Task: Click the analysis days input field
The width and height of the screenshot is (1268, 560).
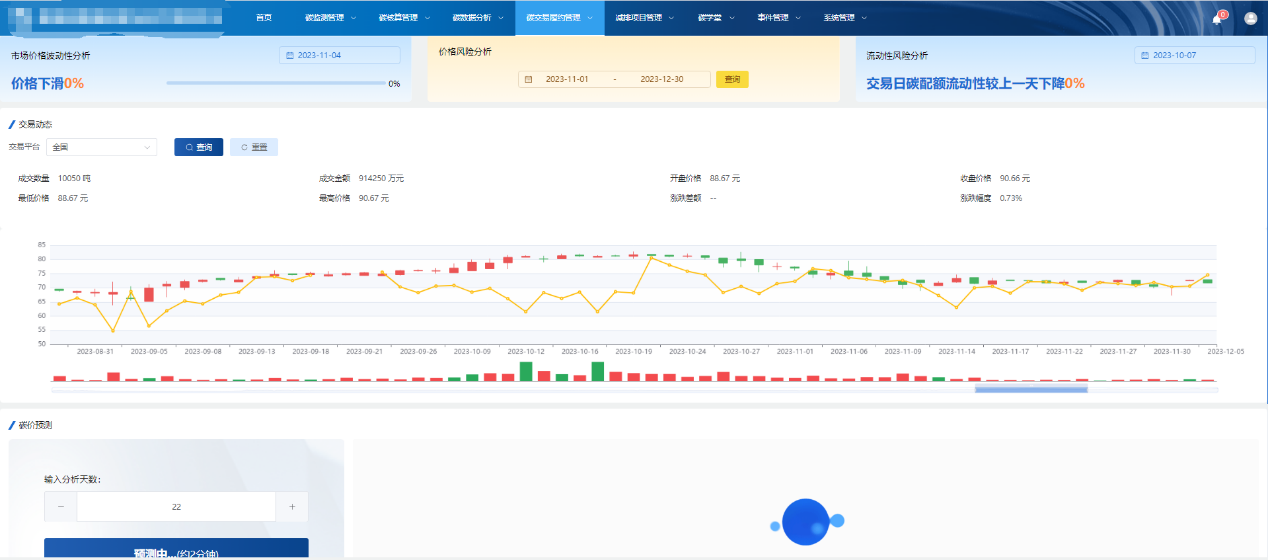Action: click(176, 507)
